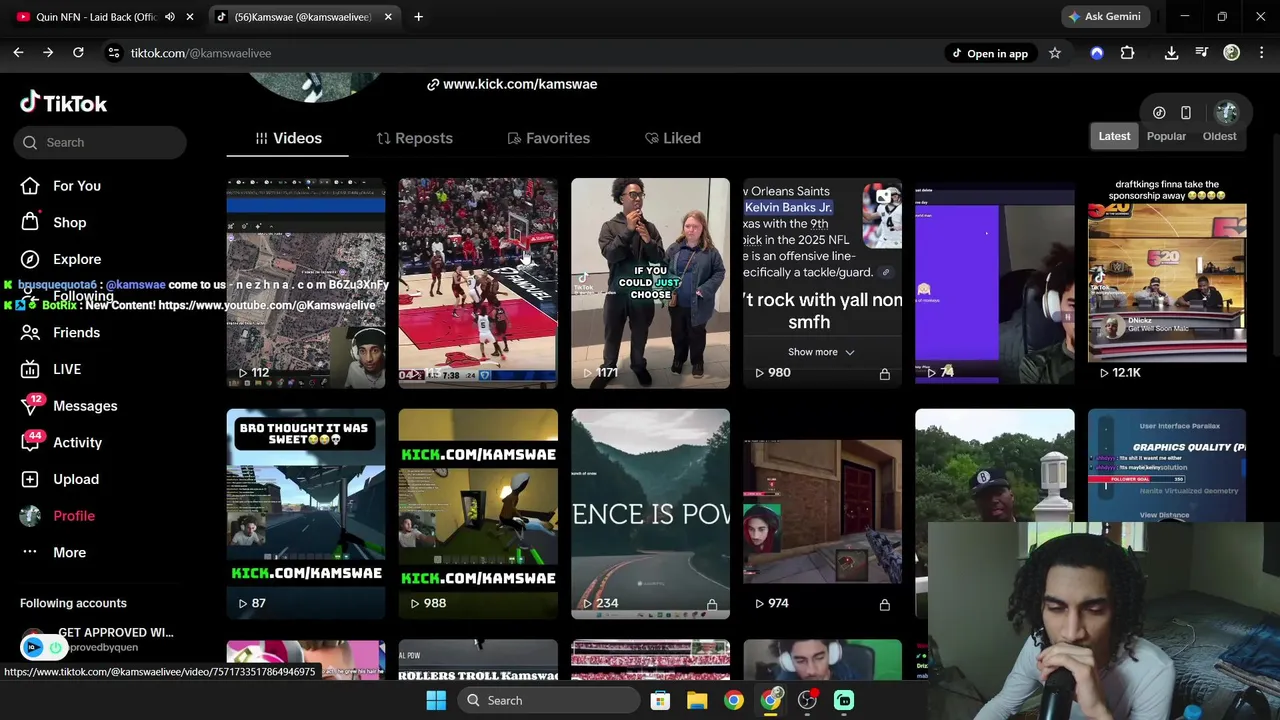Click the TikTok logo

[x=63, y=102]
